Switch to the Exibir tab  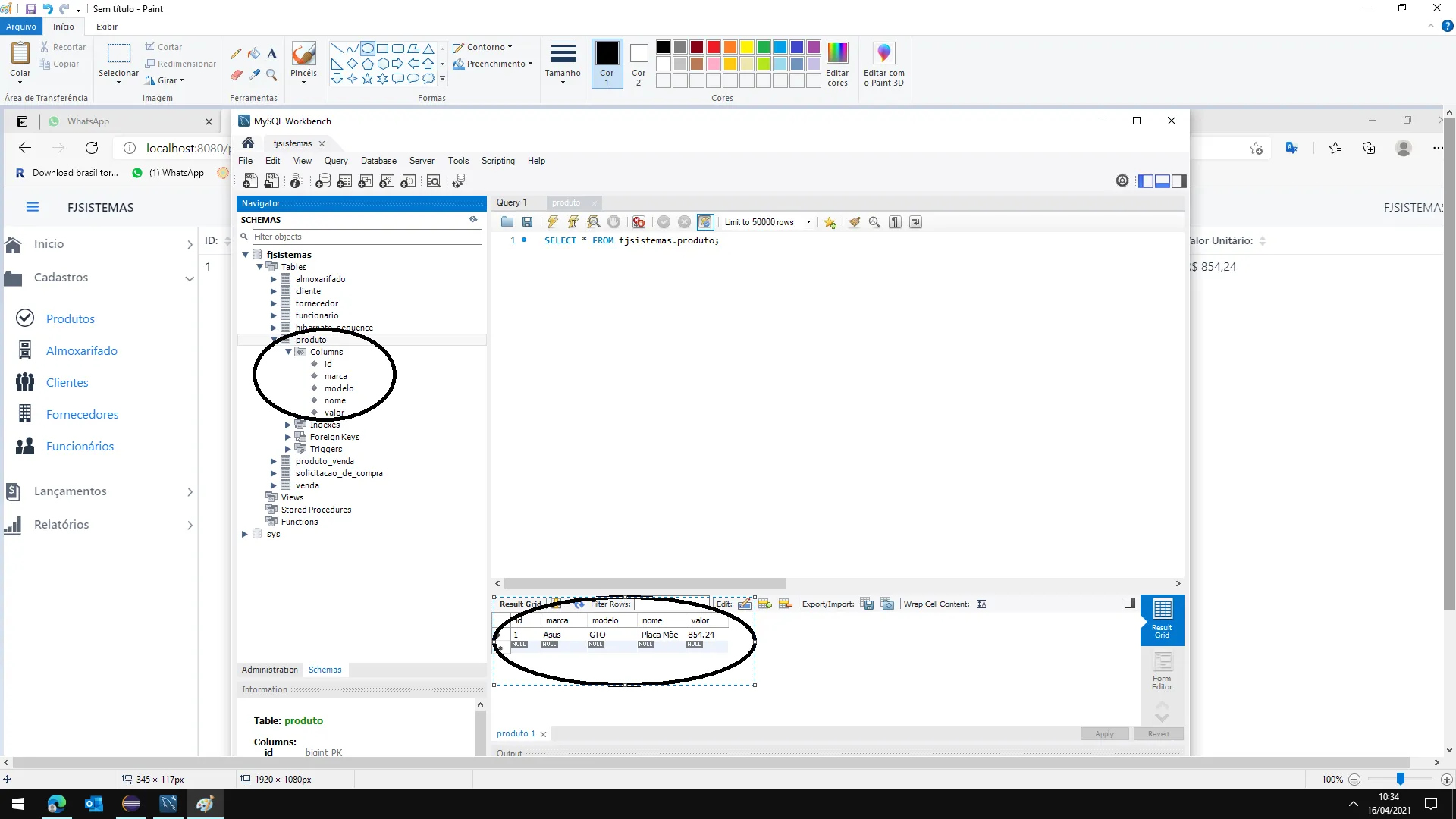pos(106,27)
